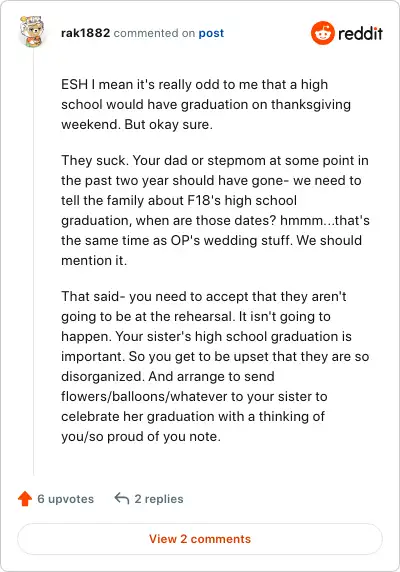
Task: Select the "6 upvotes" count label
Action: [66, 499]
